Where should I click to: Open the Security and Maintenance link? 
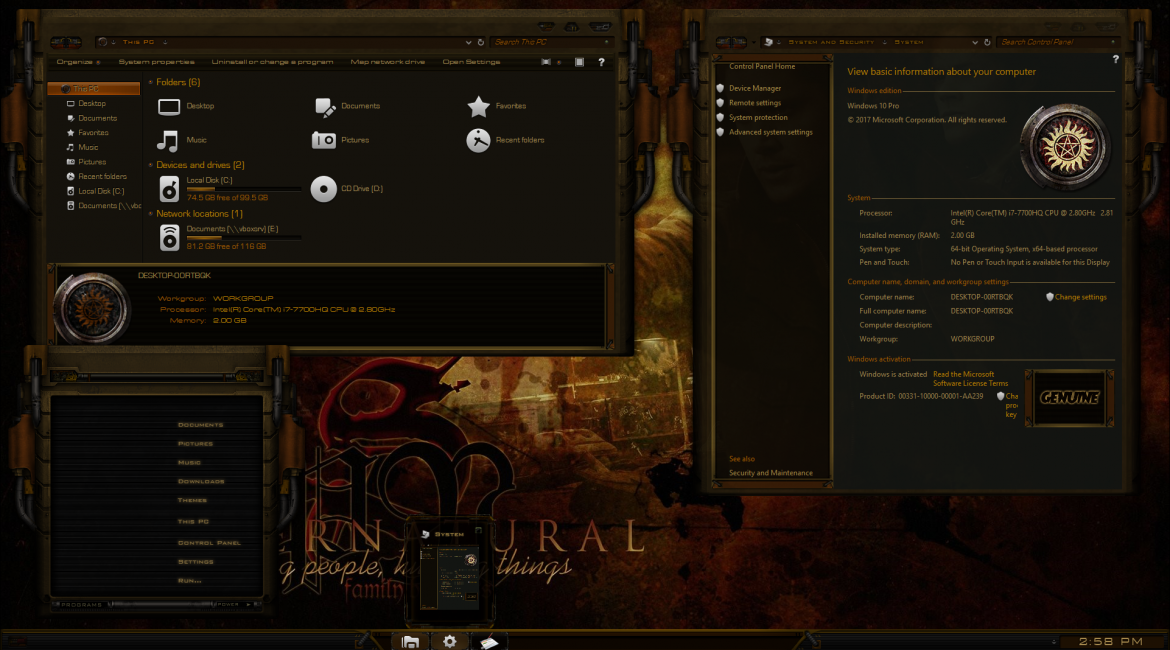tap(770, 473)
